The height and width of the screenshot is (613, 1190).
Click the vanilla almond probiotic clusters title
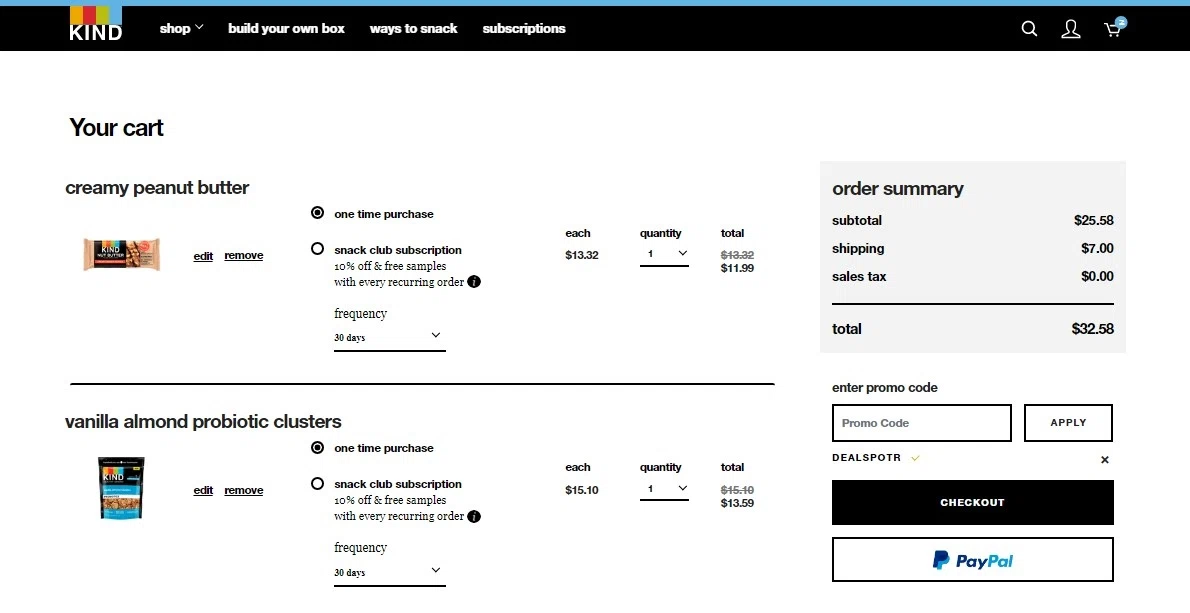(x=203, y=421)
